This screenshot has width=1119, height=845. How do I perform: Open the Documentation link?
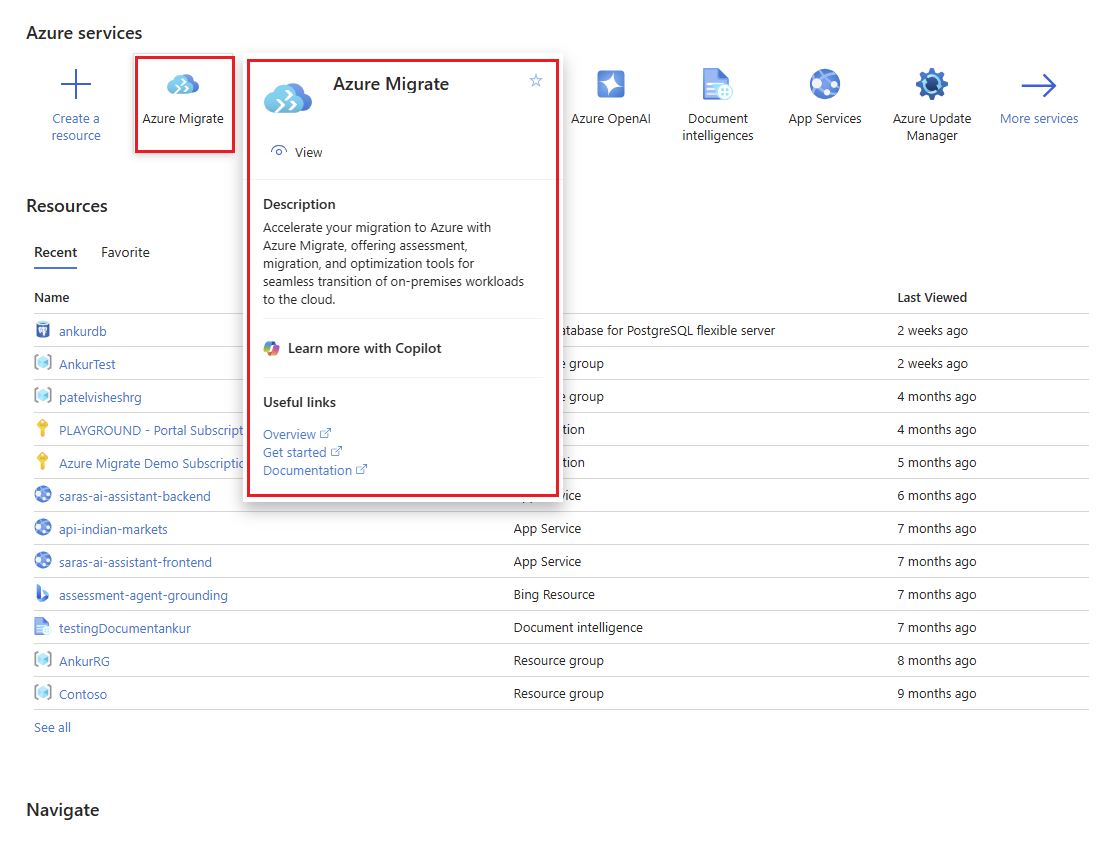[x=315, y=470]
